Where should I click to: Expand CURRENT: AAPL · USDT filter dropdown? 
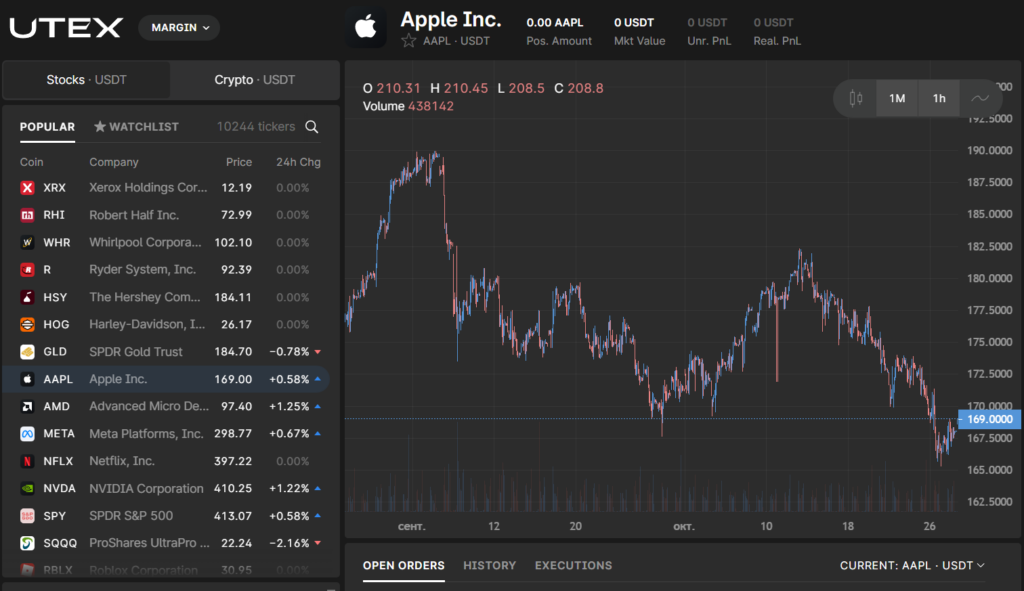point(912,566)
